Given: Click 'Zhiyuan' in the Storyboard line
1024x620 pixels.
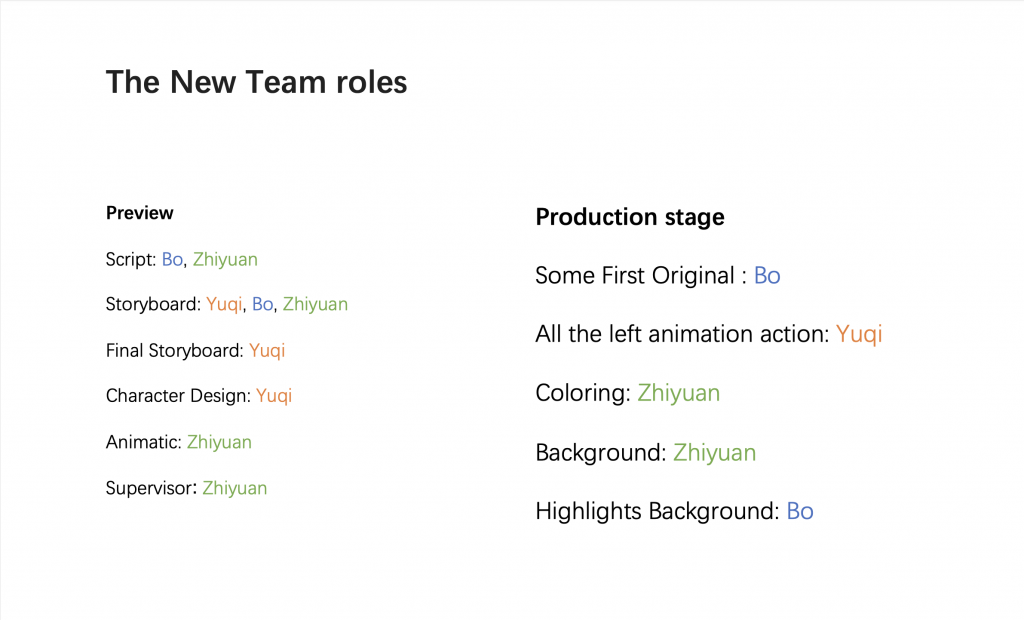Looking at the screenshot, I should click(x=315, y=304).
